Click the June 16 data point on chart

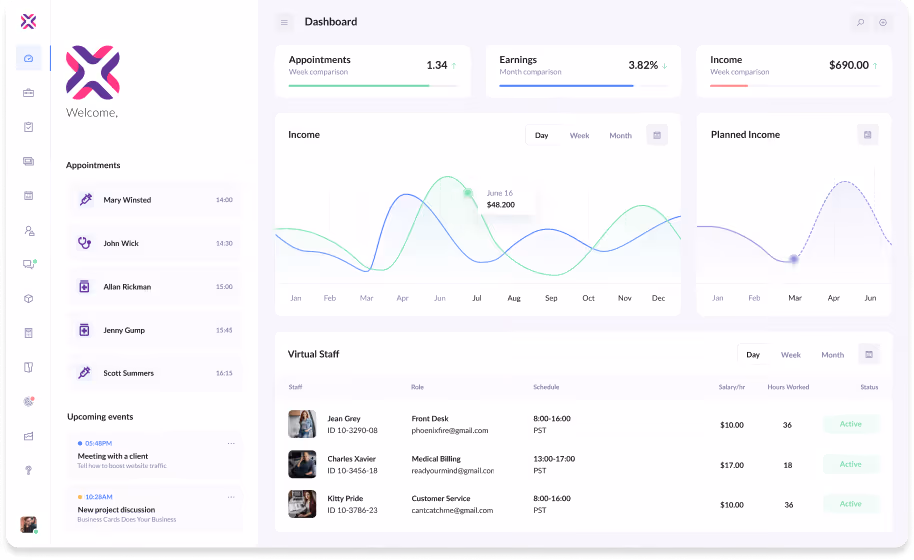point(468,192)
